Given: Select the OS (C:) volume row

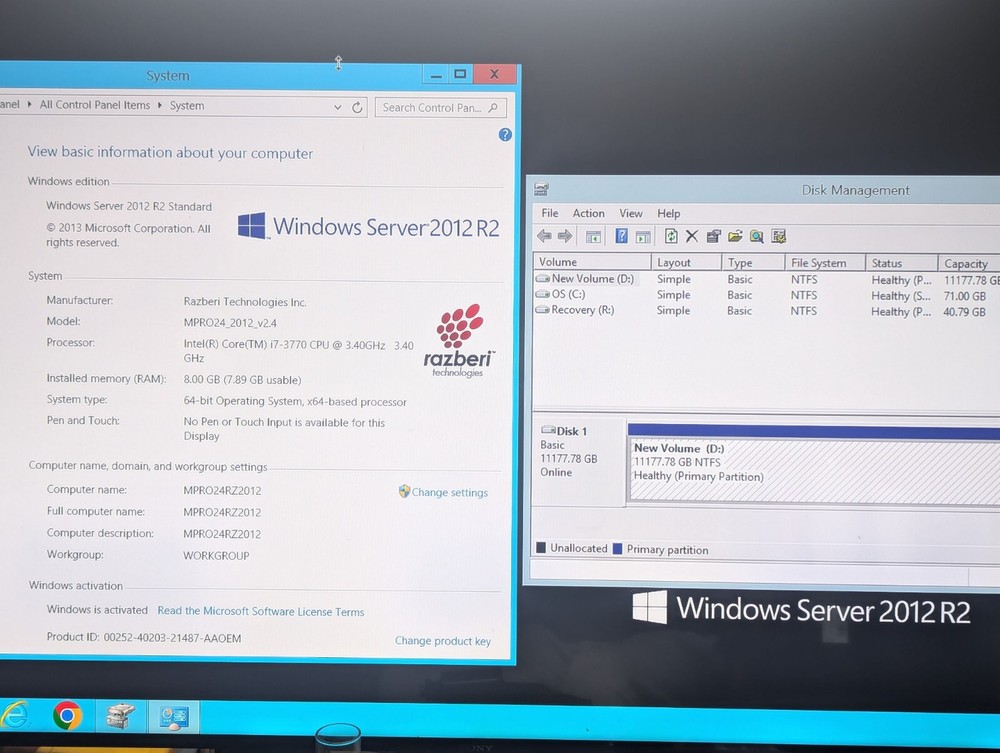Looking at the screenshot, I should [569, 295].
